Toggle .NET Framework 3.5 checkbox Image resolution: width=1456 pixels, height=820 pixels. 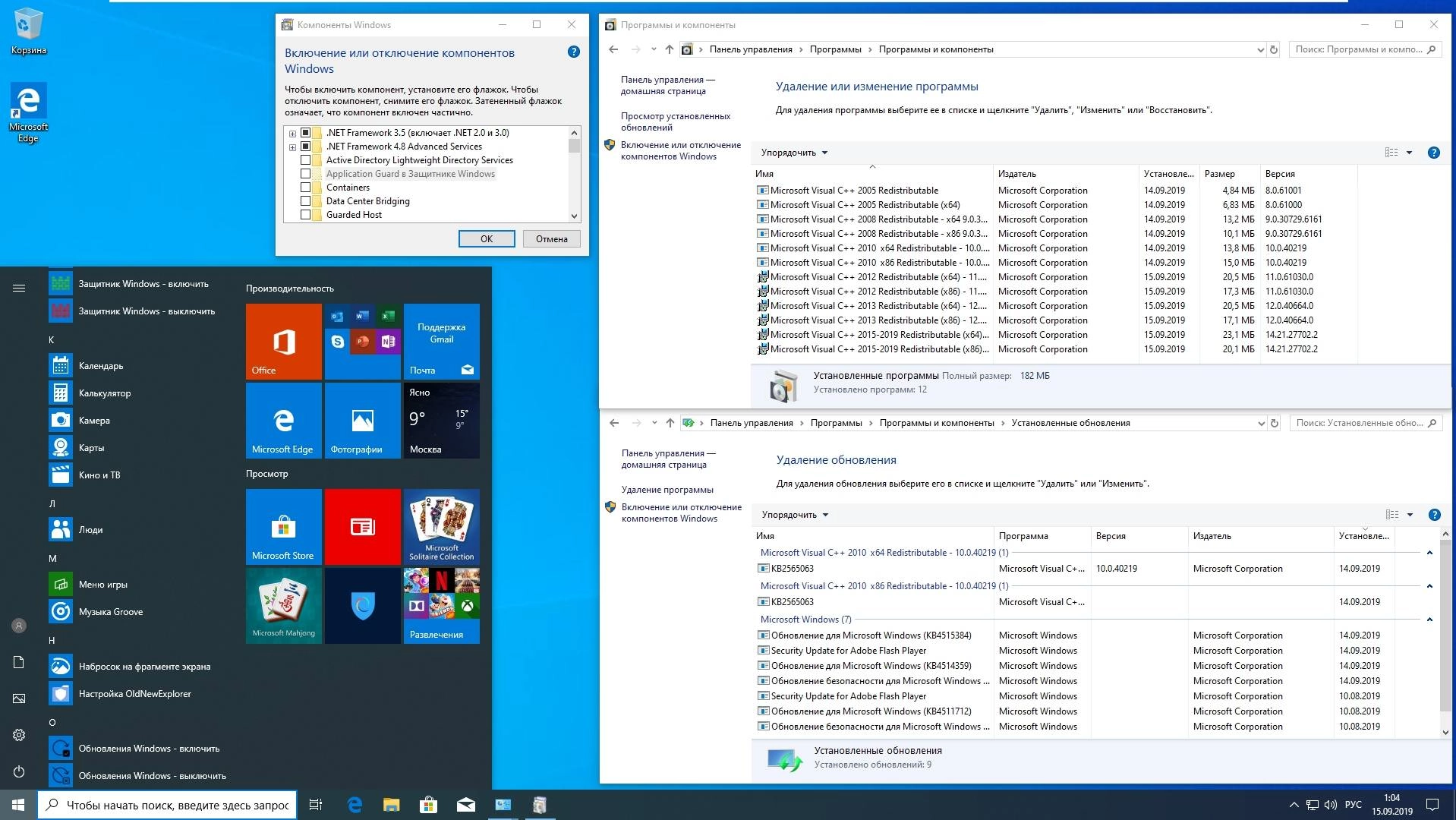(306, 133)
